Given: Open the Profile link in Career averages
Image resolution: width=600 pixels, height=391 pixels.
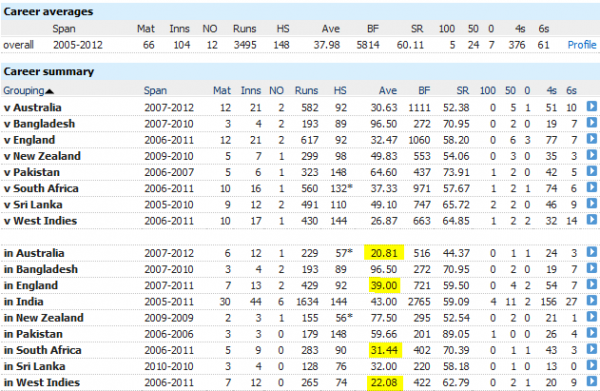Looking at the screenshot, I should point(582,45).
